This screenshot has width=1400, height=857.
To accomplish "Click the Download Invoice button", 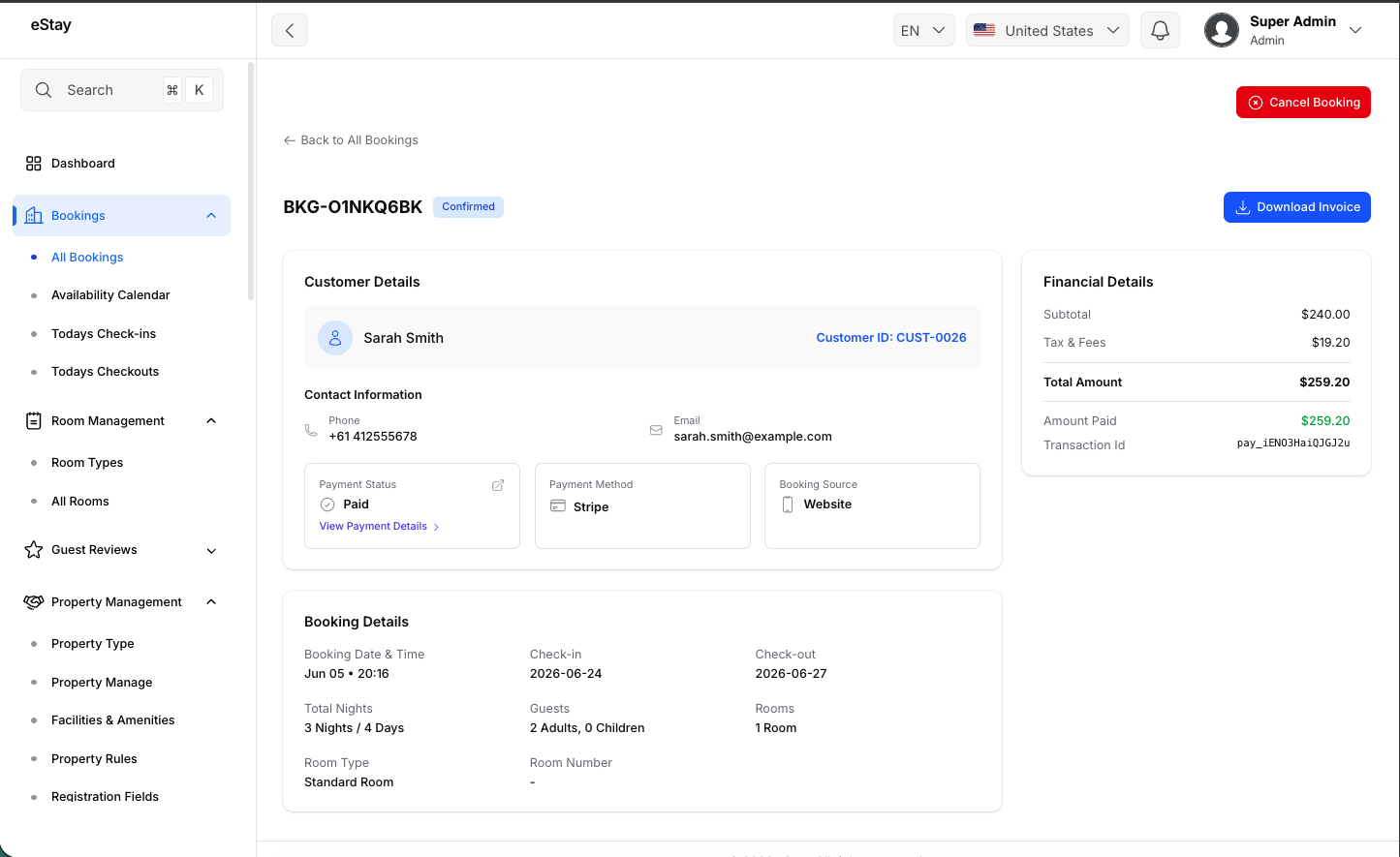I will [1297, 207].
